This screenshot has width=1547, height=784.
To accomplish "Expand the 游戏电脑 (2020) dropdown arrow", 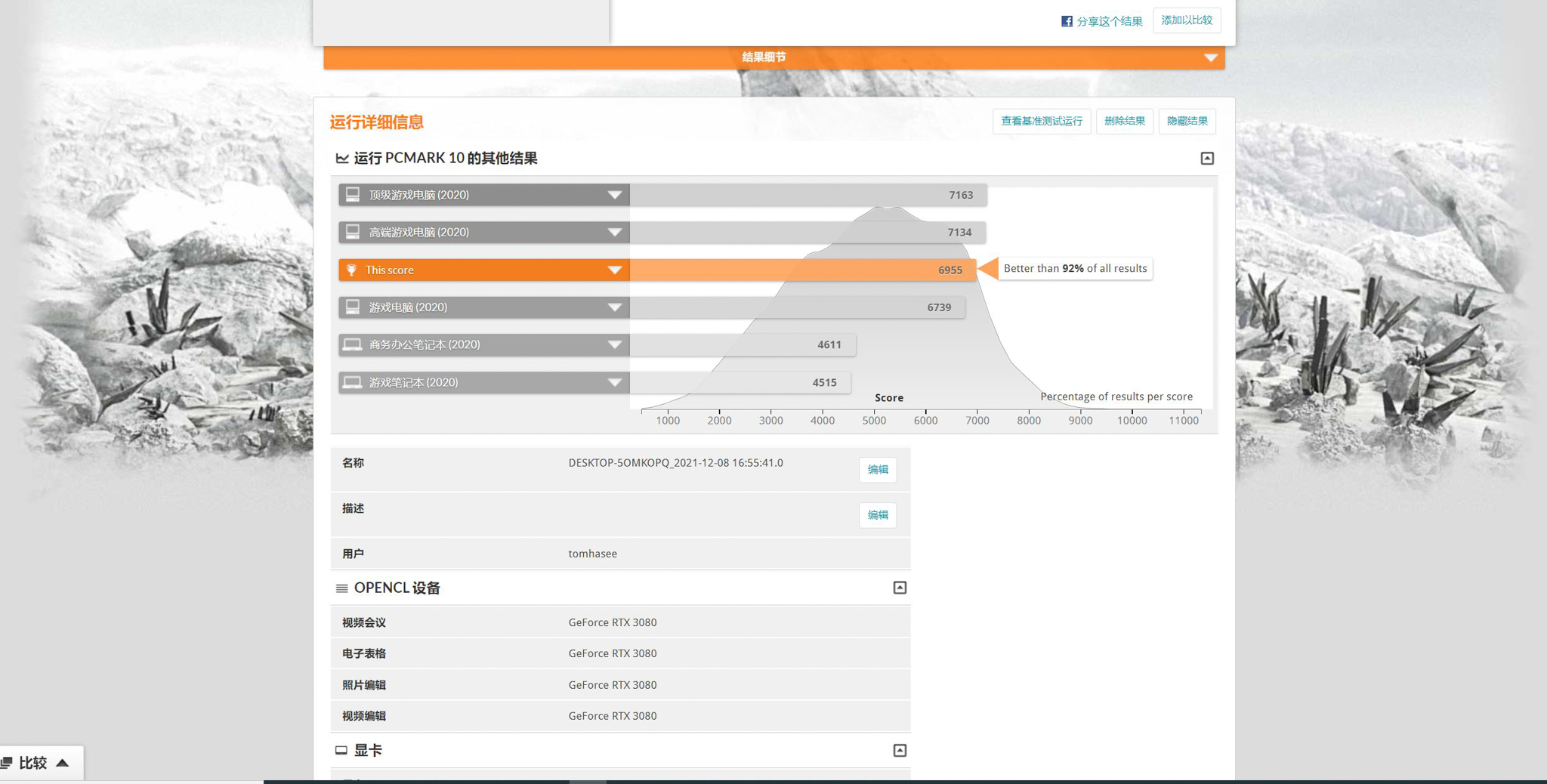I will click(615, 307).
